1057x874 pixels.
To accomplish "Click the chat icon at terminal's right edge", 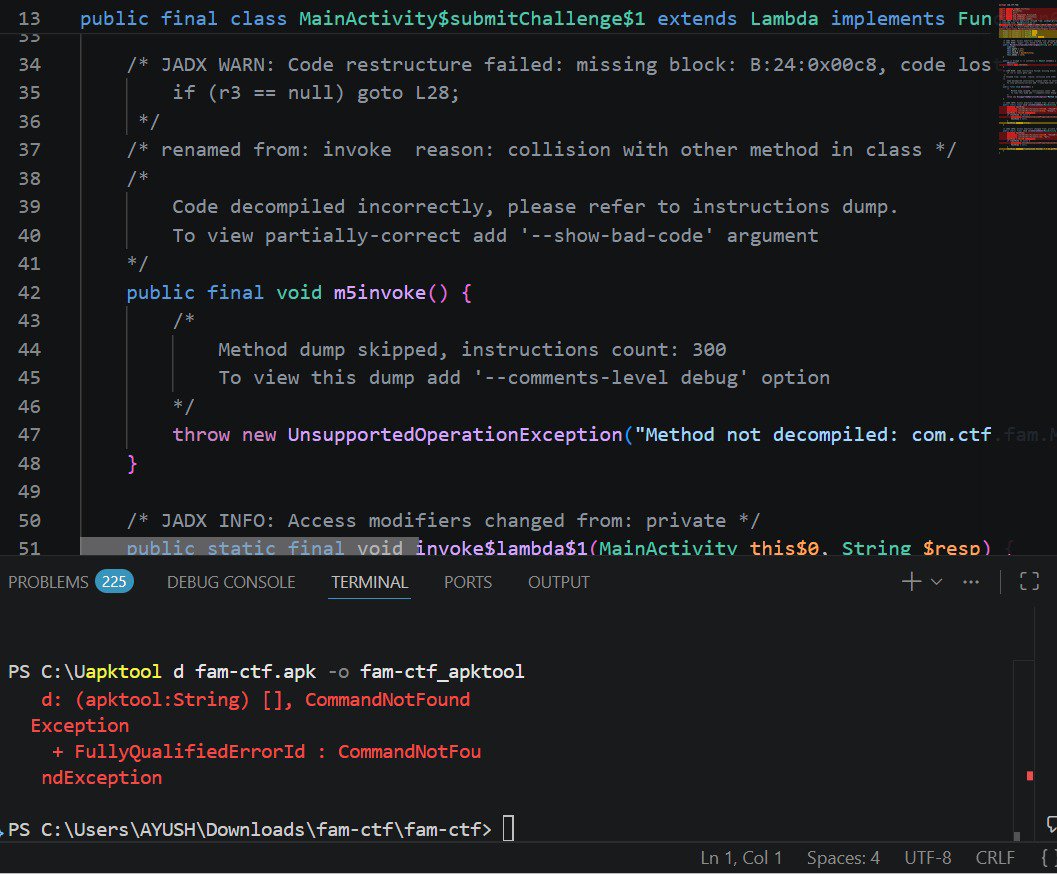I will click(1051, 823).
